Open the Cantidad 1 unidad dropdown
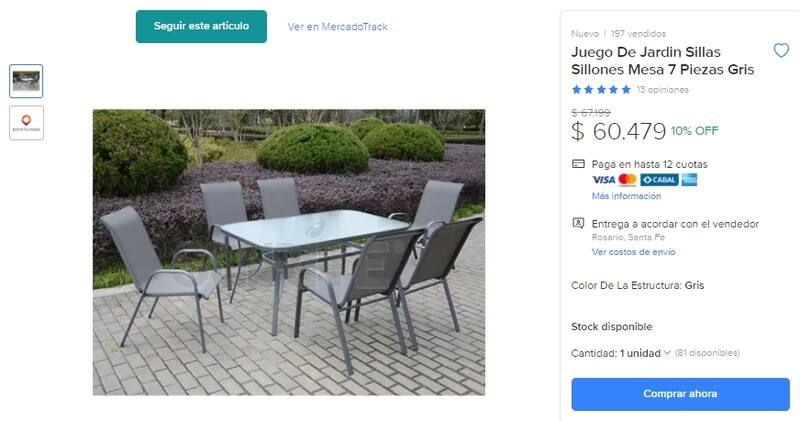800x421 pixels. click(x=620, y=353)
